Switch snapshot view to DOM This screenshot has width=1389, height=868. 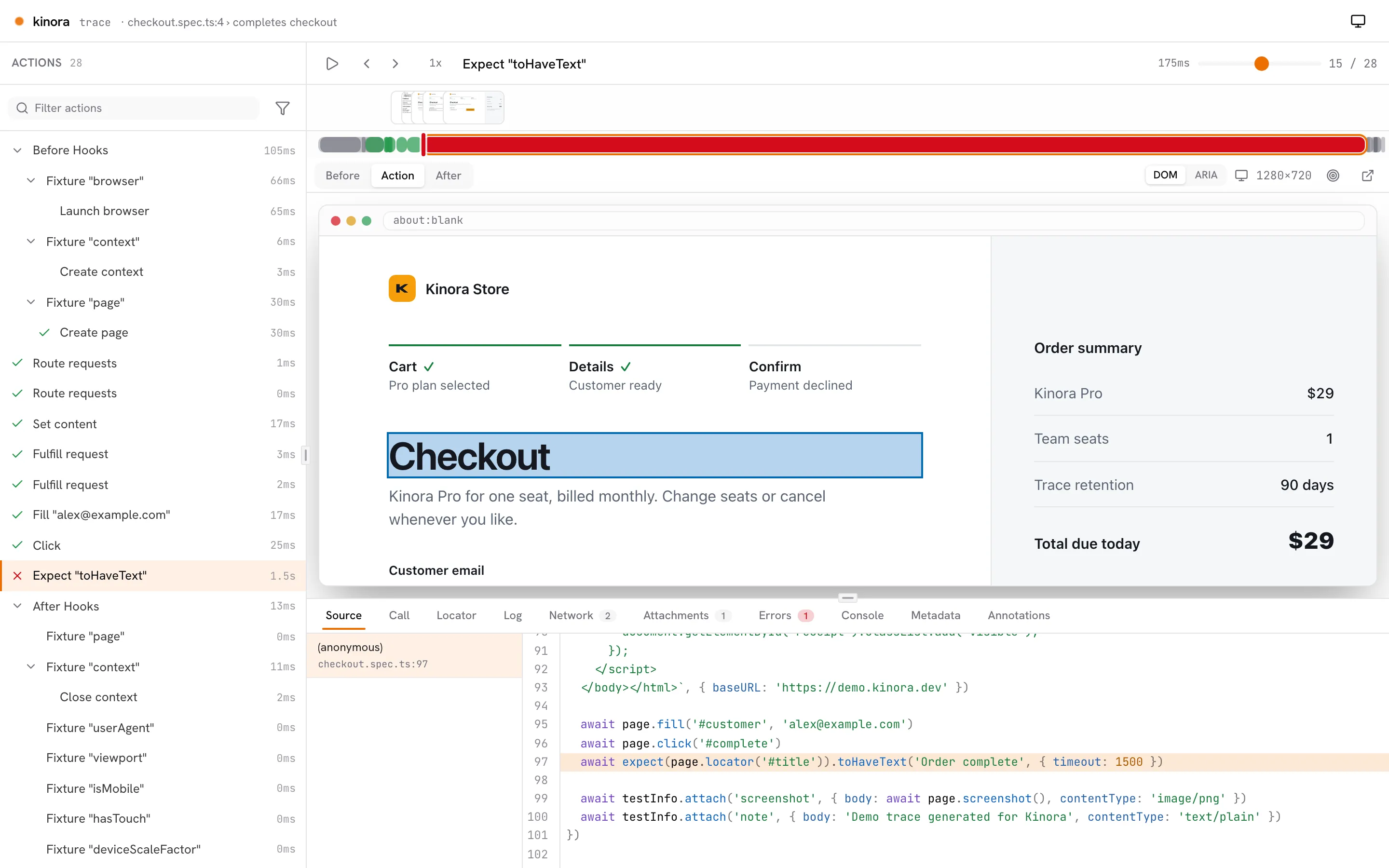[x=1165, y=175]
